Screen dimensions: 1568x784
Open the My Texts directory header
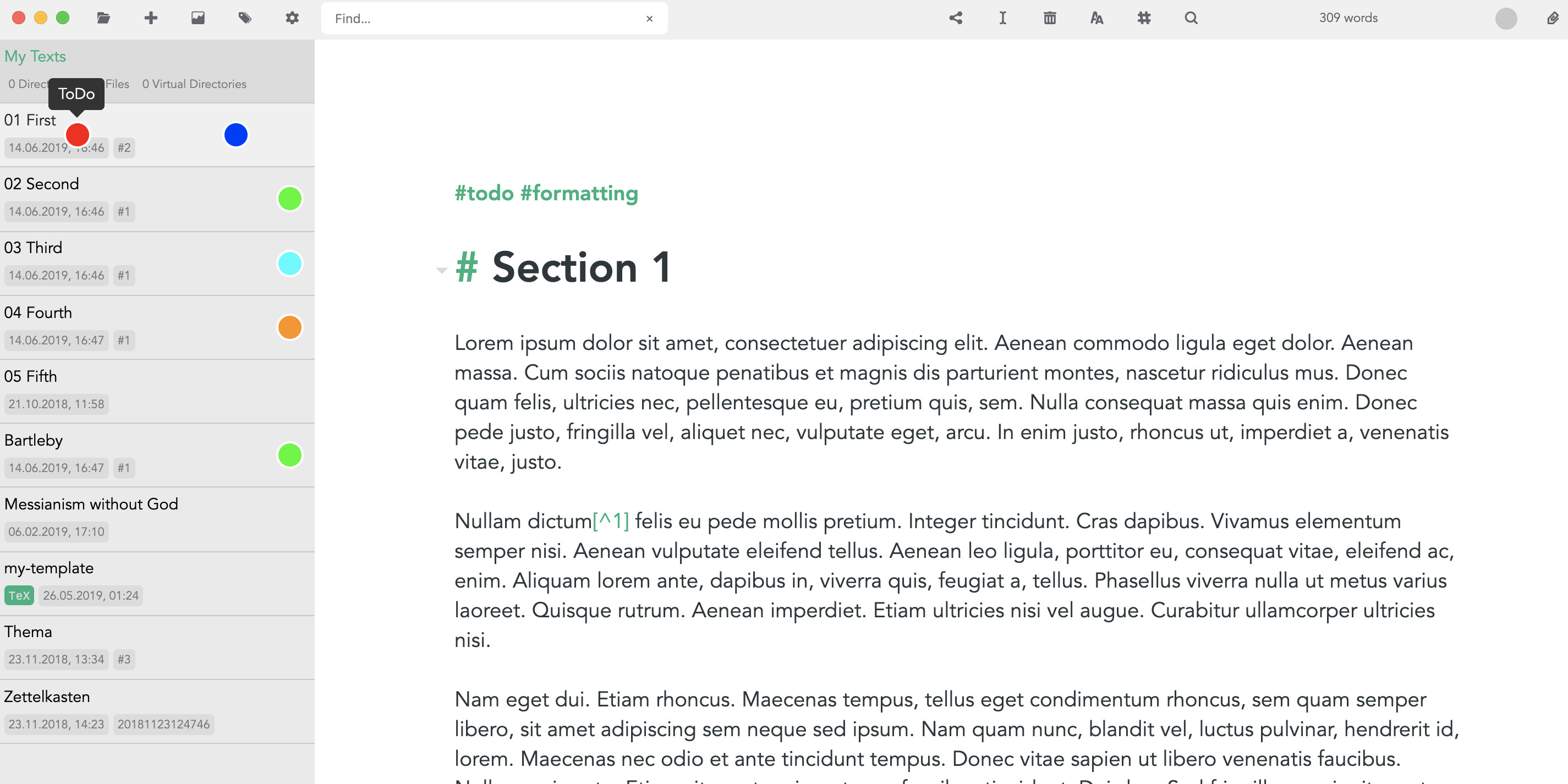pyautogui.click(x=35, y=56)
